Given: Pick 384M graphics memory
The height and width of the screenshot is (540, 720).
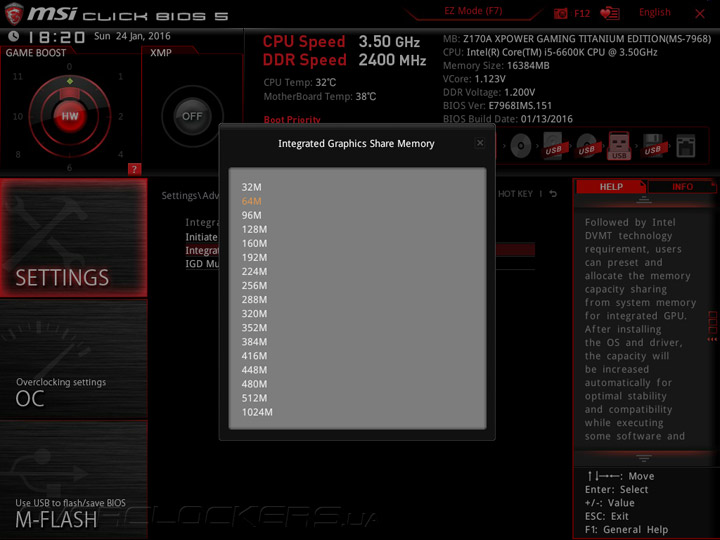Looking at the screenshot, I should [x=254, y=342].
